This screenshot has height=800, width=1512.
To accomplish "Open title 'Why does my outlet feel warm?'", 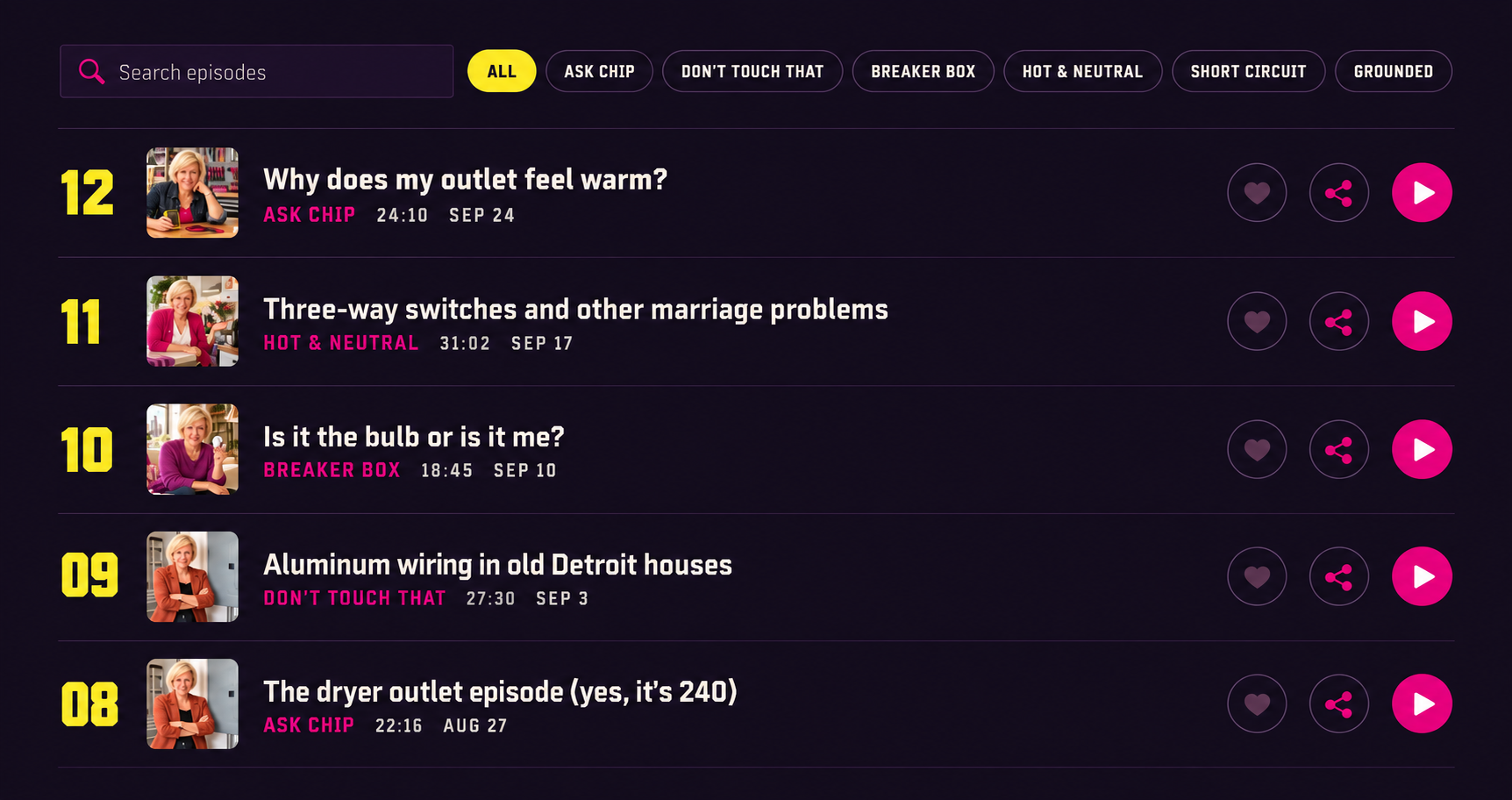I will (x=466, y=179).
